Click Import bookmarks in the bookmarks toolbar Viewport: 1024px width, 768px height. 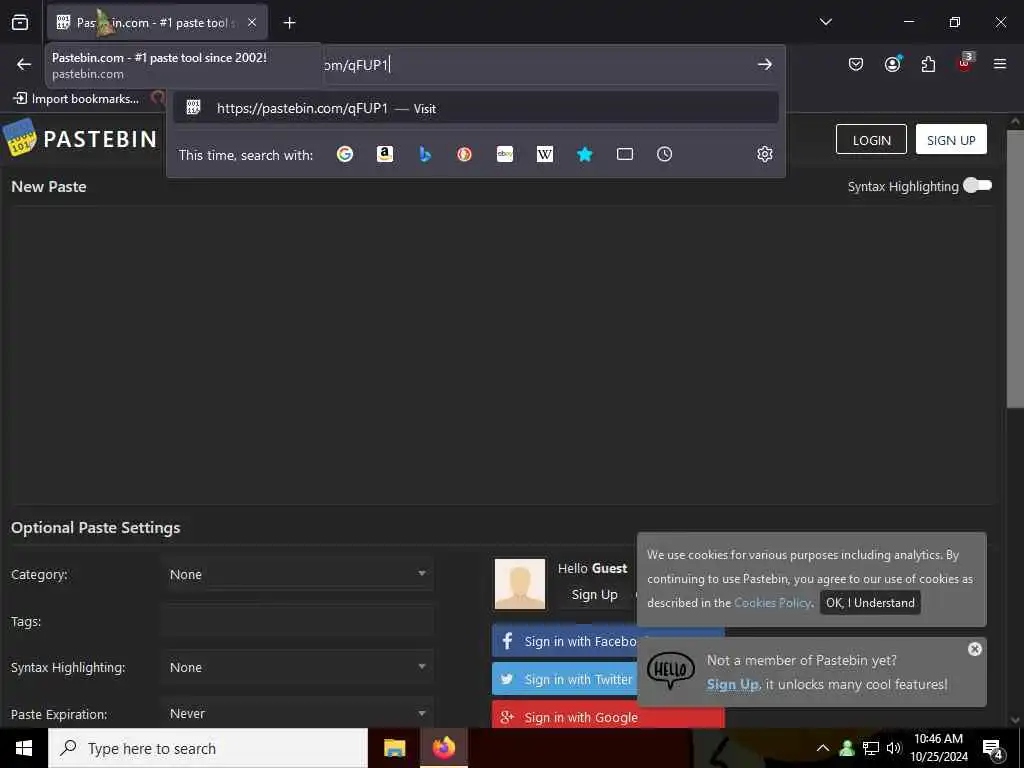click(76, 99)
